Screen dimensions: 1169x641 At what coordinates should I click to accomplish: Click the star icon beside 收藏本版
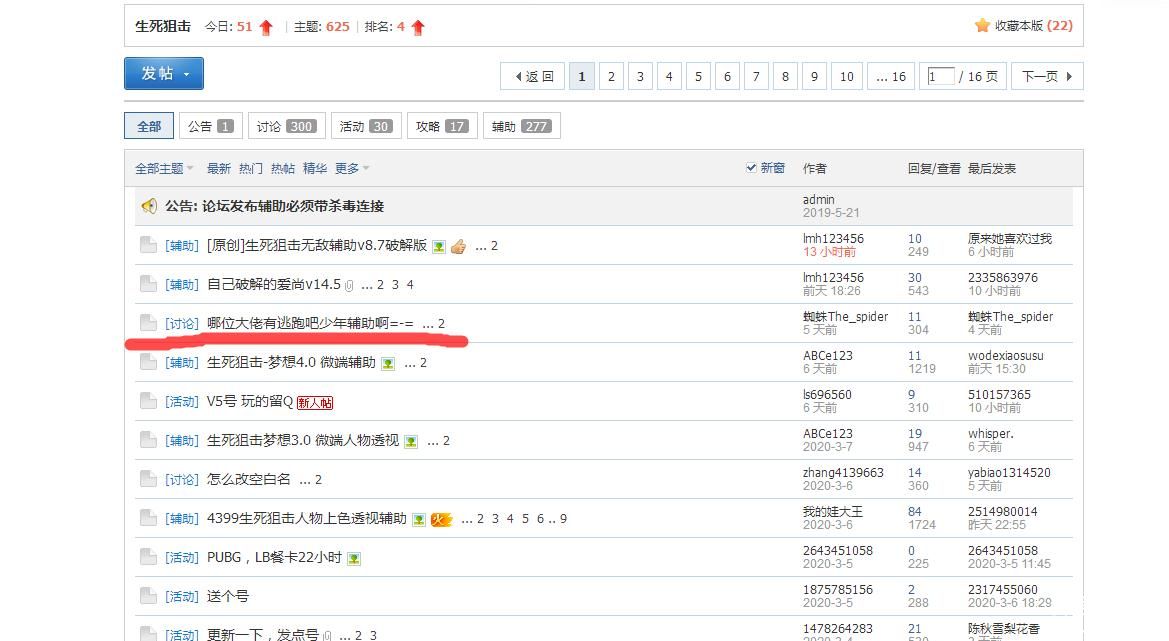point(982,25)
